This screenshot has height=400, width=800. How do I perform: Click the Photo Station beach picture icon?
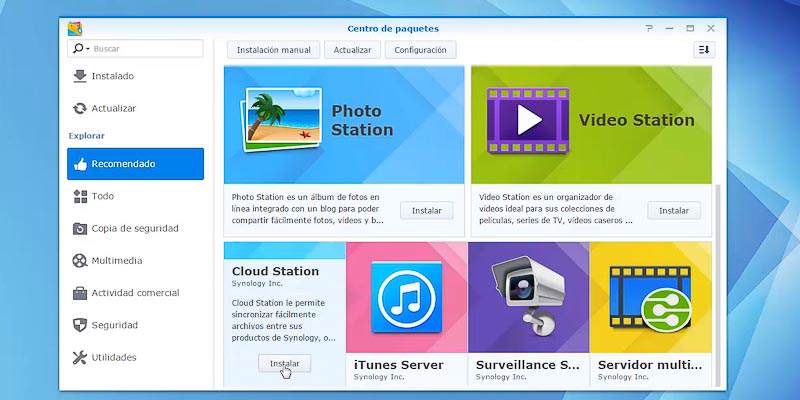coord(281,120)
